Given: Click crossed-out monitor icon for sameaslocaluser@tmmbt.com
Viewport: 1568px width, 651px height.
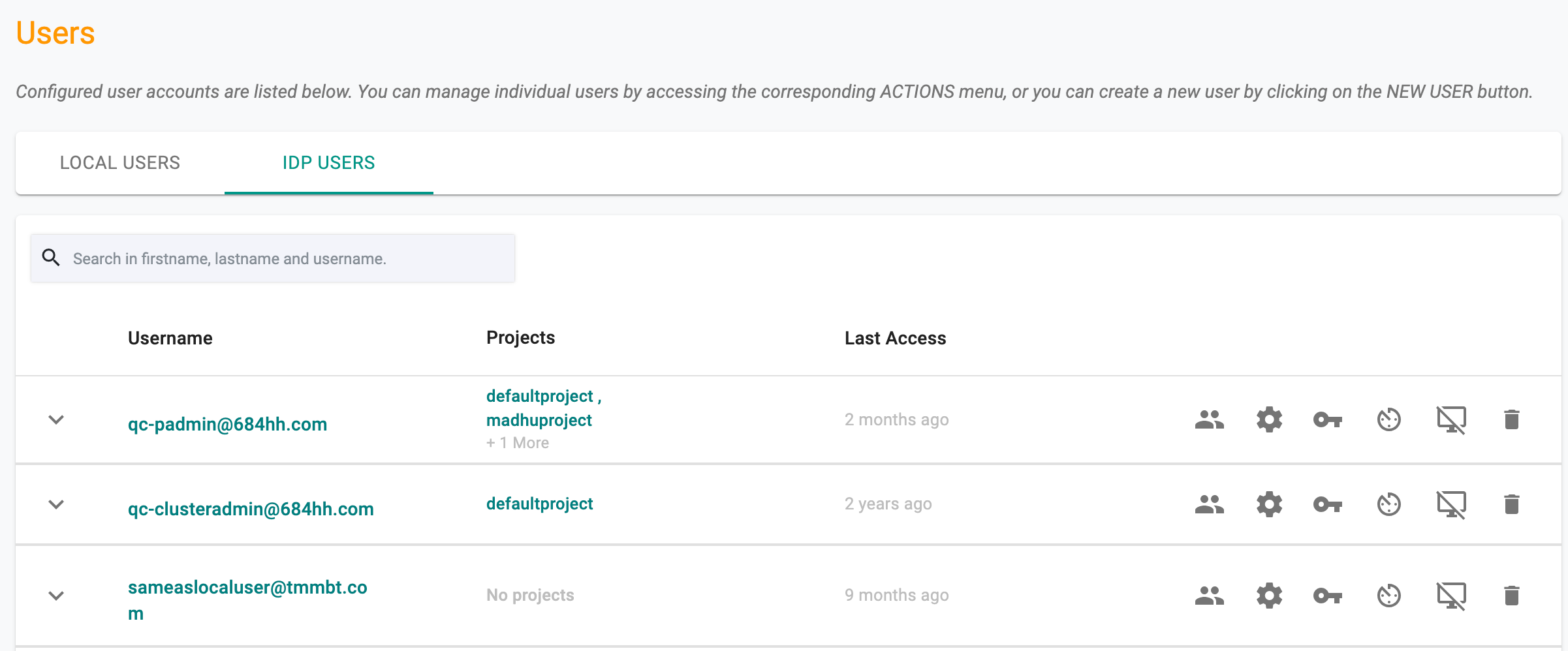Looking at the screenshot, I should pyautogui.click(x=1451, y=596).
